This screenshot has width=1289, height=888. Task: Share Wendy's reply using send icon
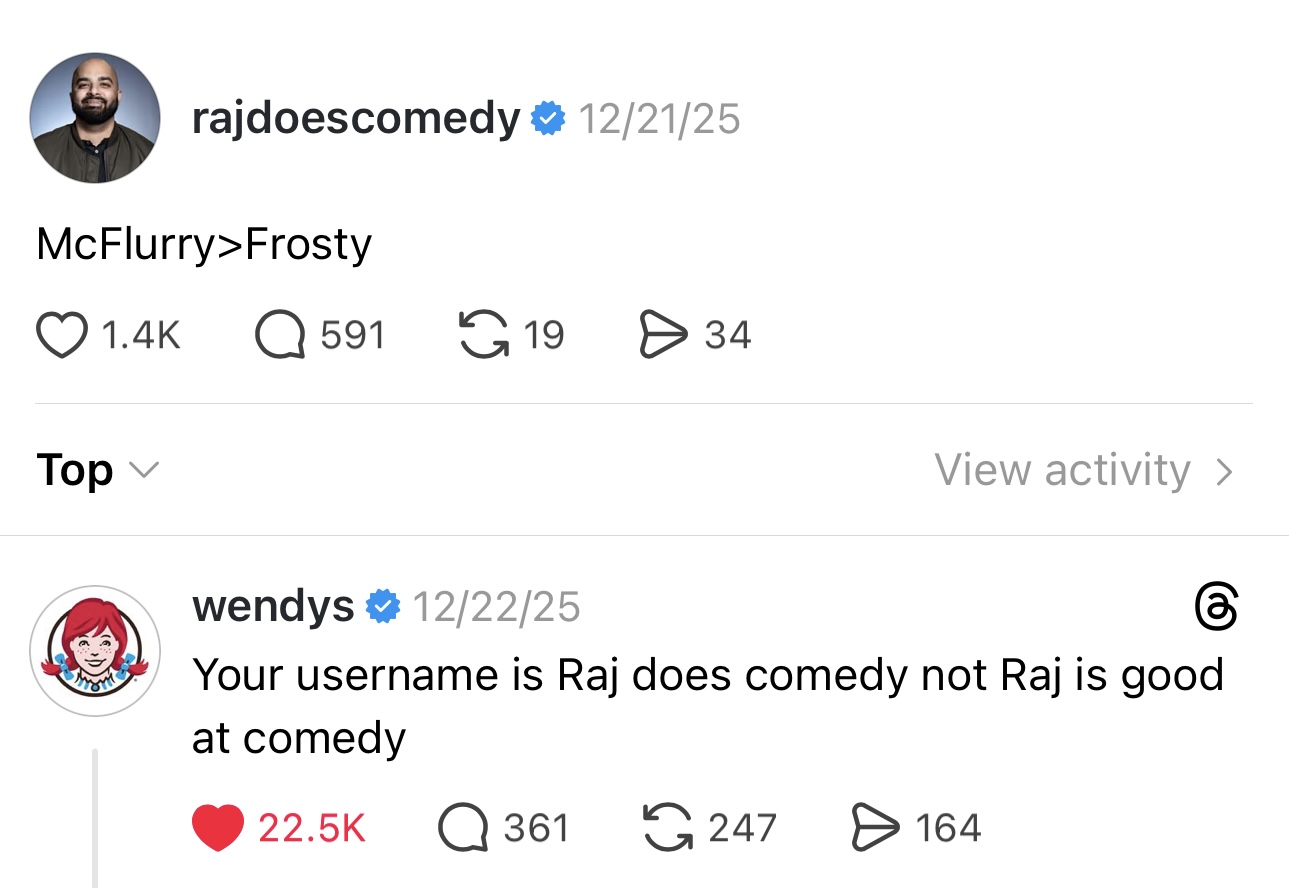[873, 828]
